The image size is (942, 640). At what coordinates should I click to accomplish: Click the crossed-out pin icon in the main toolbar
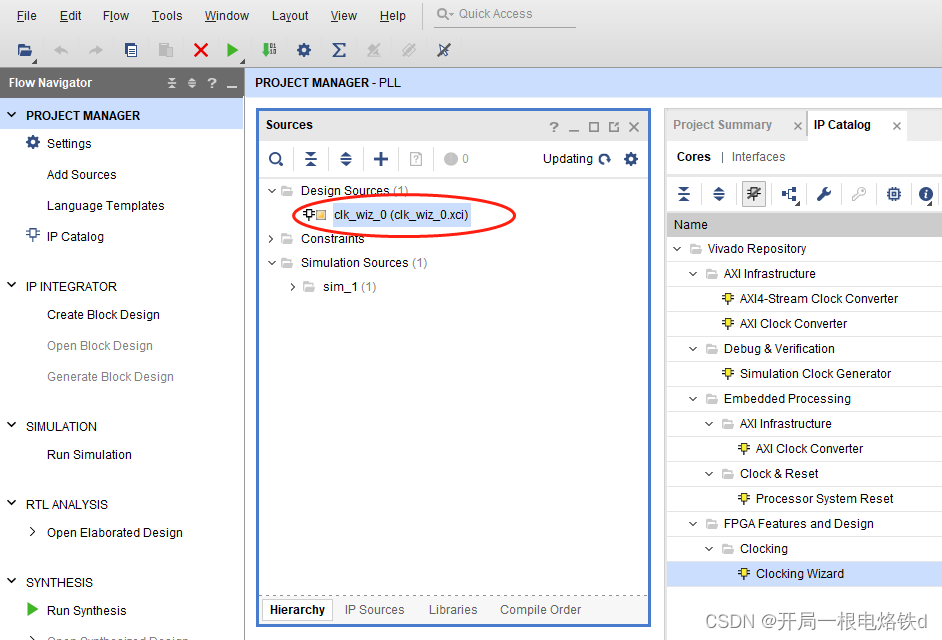[444, 50]
